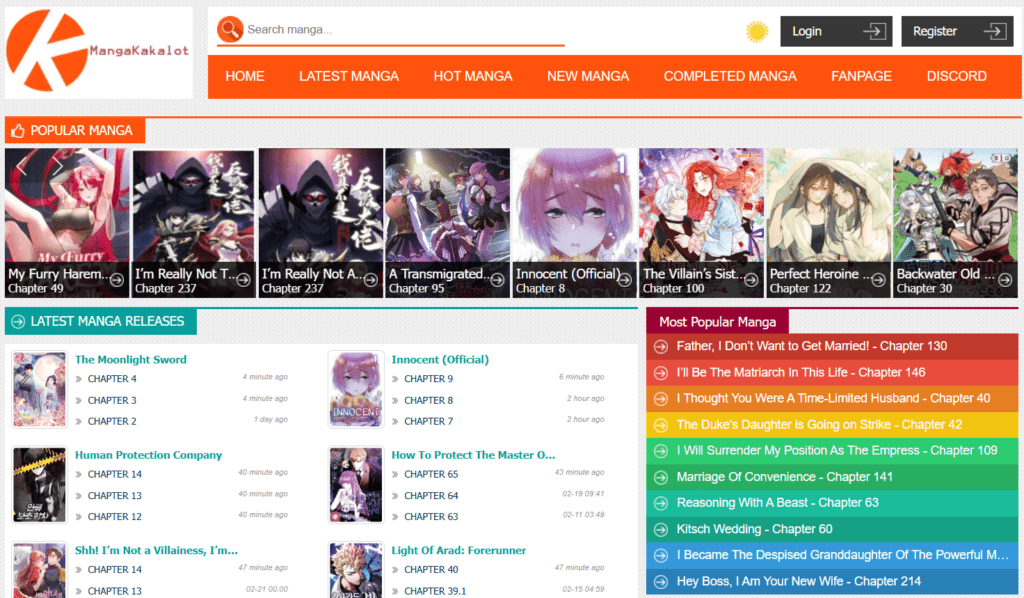Open the HOT MANGA menu item

click(473, 76)
